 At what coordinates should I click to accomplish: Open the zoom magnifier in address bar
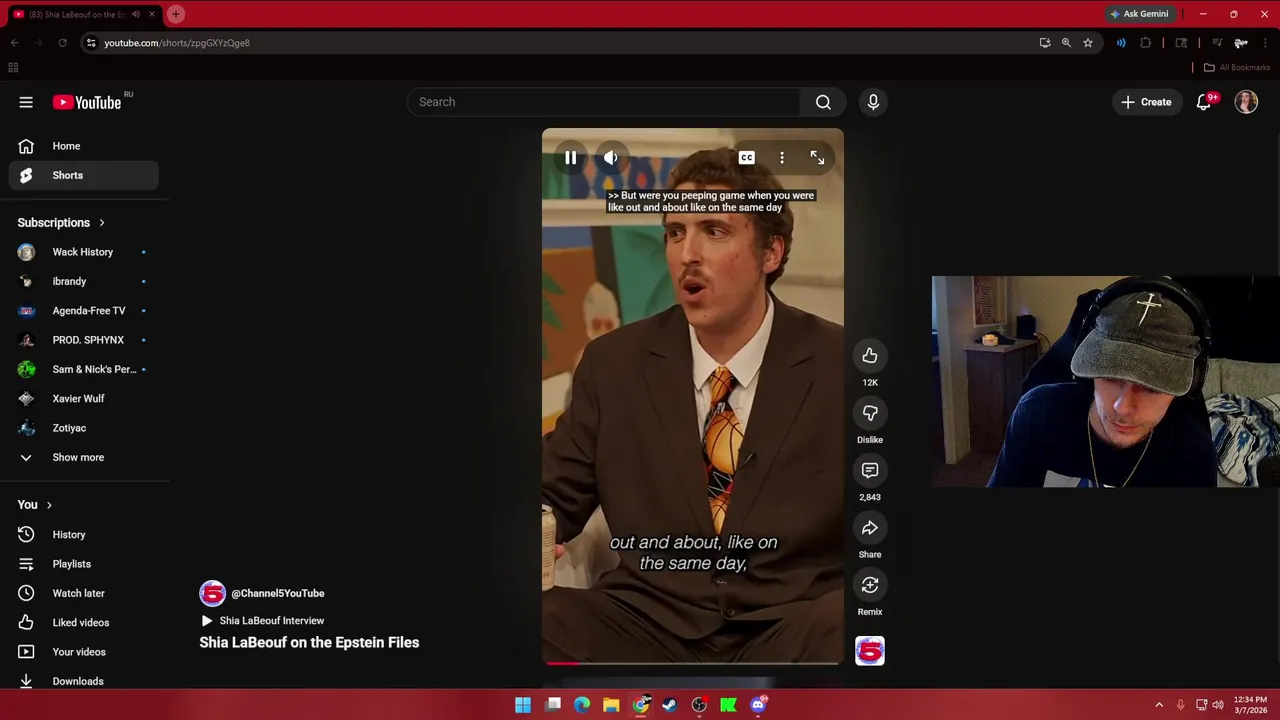point(1066,43)
